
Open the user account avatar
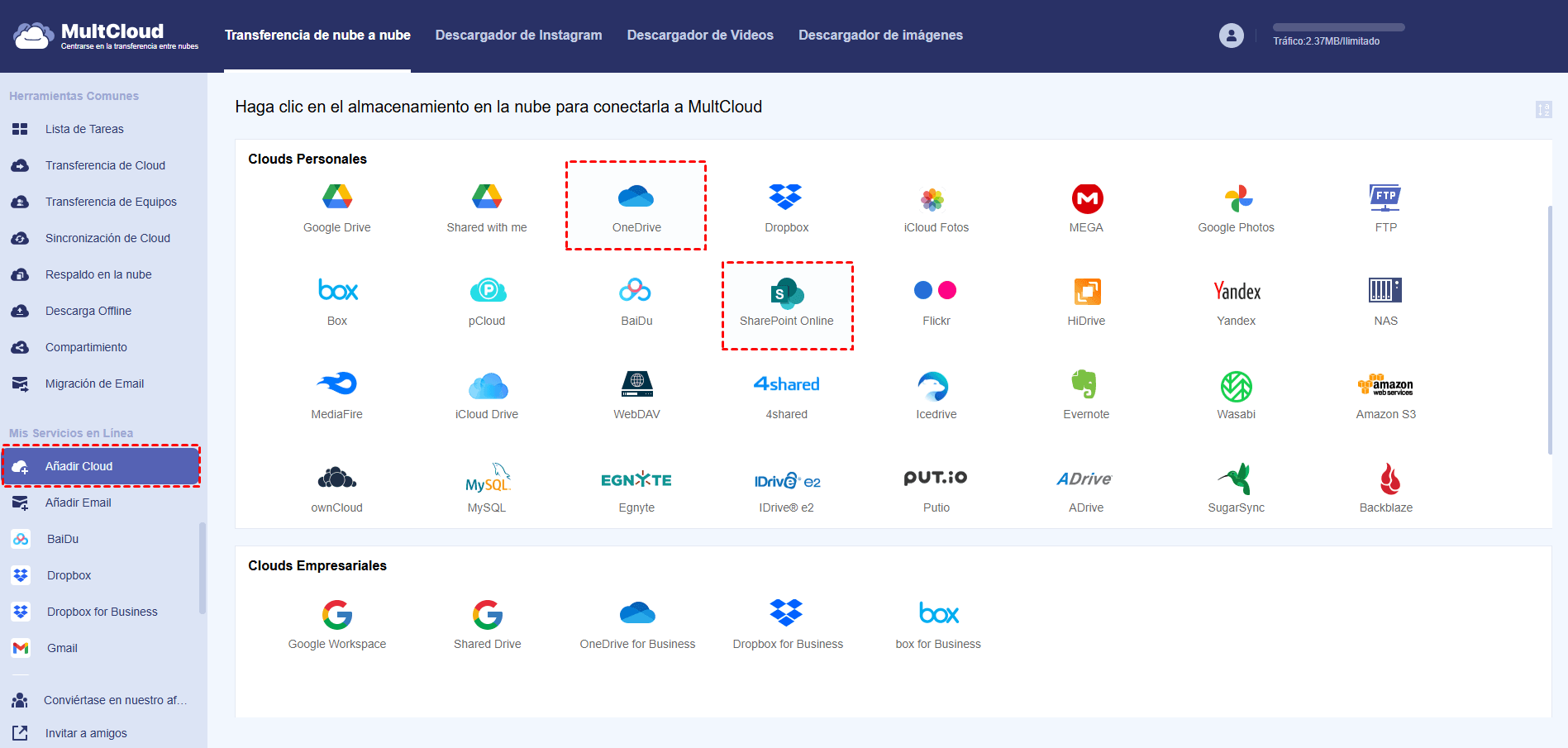[1231, 36]
